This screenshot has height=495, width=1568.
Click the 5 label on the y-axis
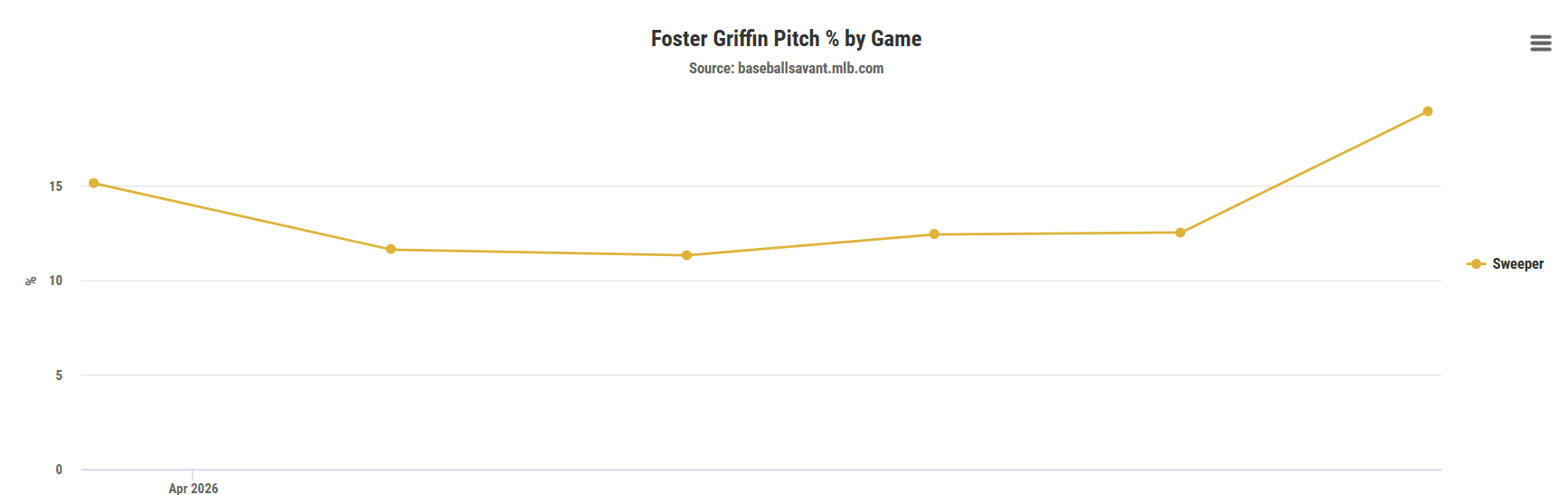pyautogui.click(x=59, y=376)
